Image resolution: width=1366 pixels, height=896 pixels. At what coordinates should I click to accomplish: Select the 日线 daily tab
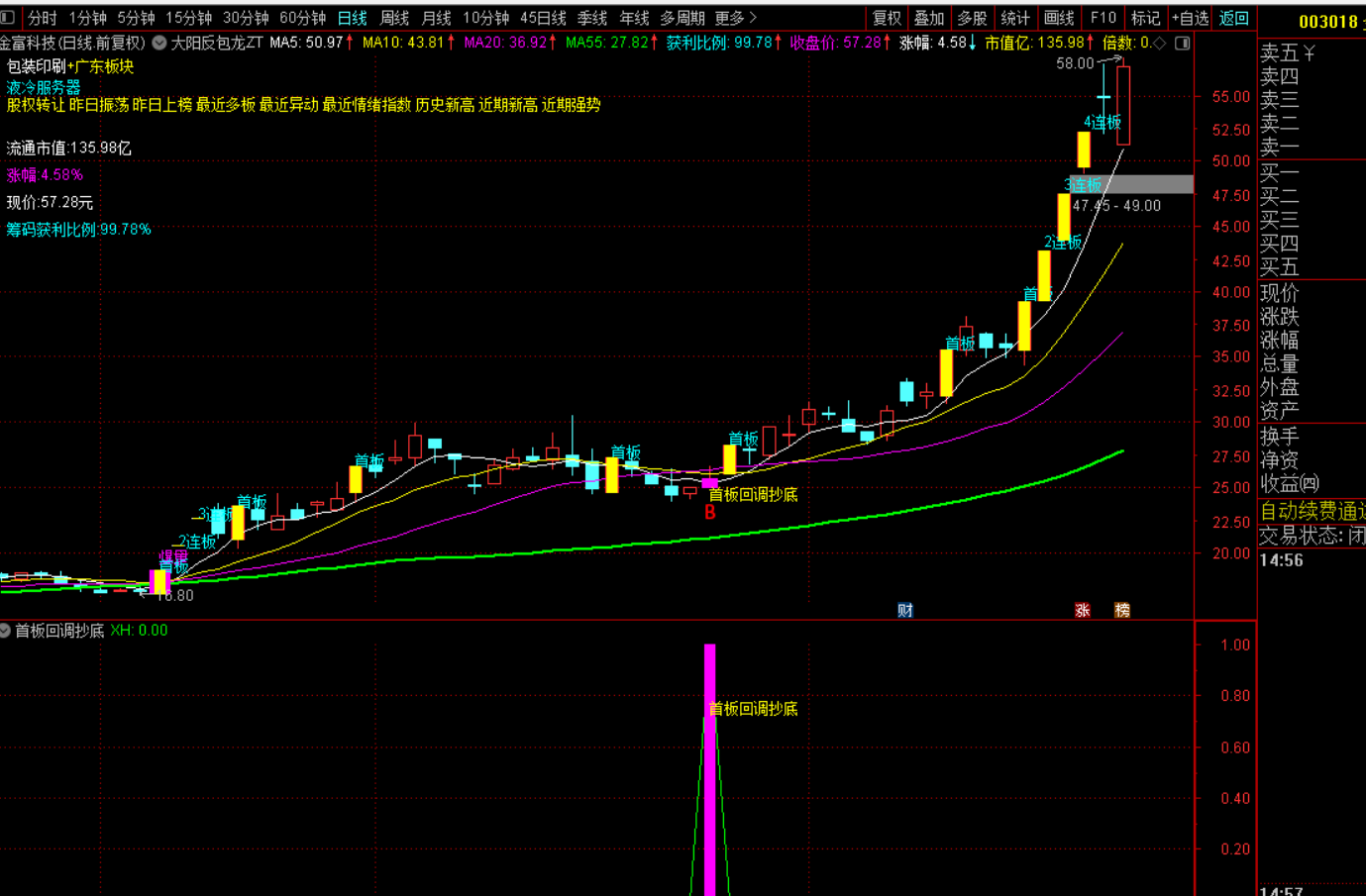(353, 18)
